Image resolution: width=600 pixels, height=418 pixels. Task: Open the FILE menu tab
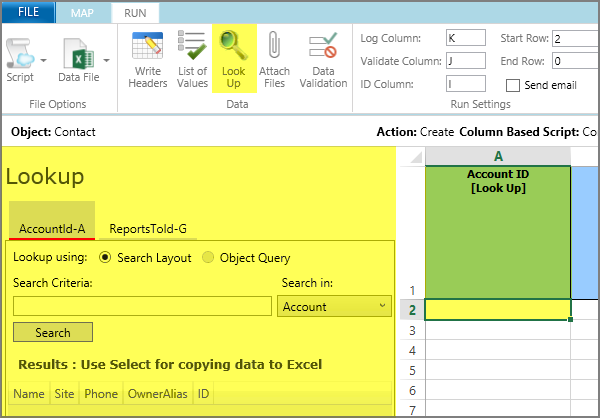click(x=28, y=12)
